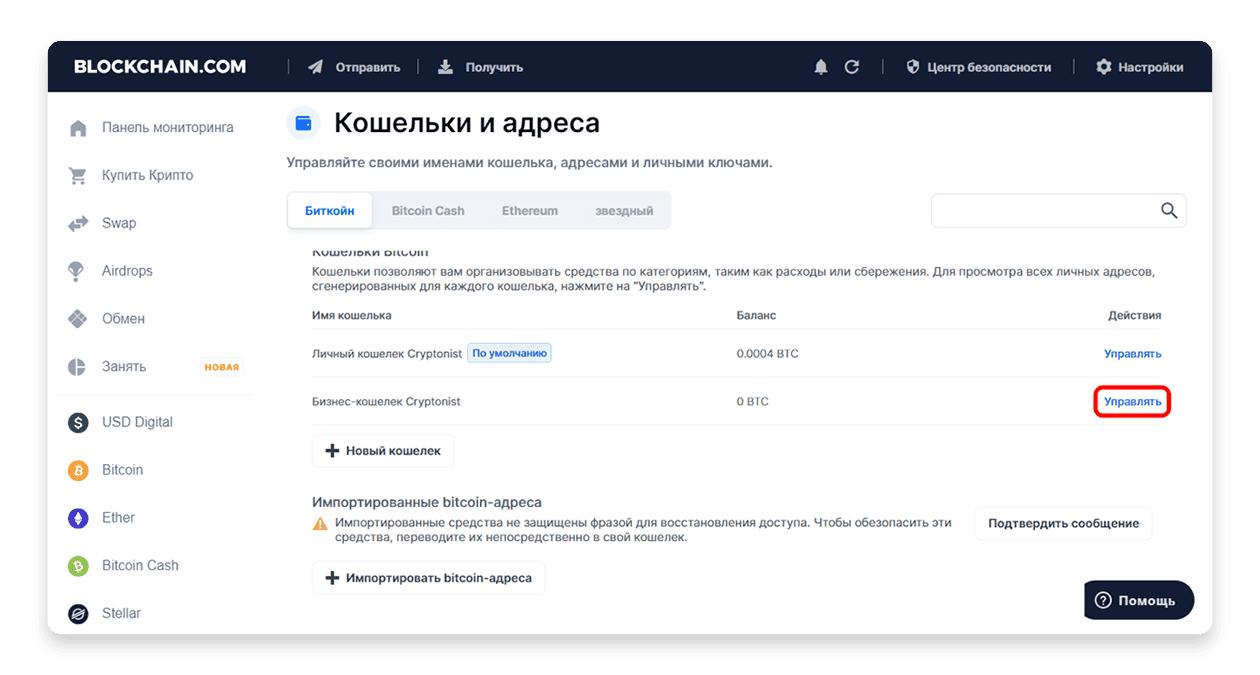
Task: Click the Импортированные bitcoin-адреса heading
Action: [427, 502]
